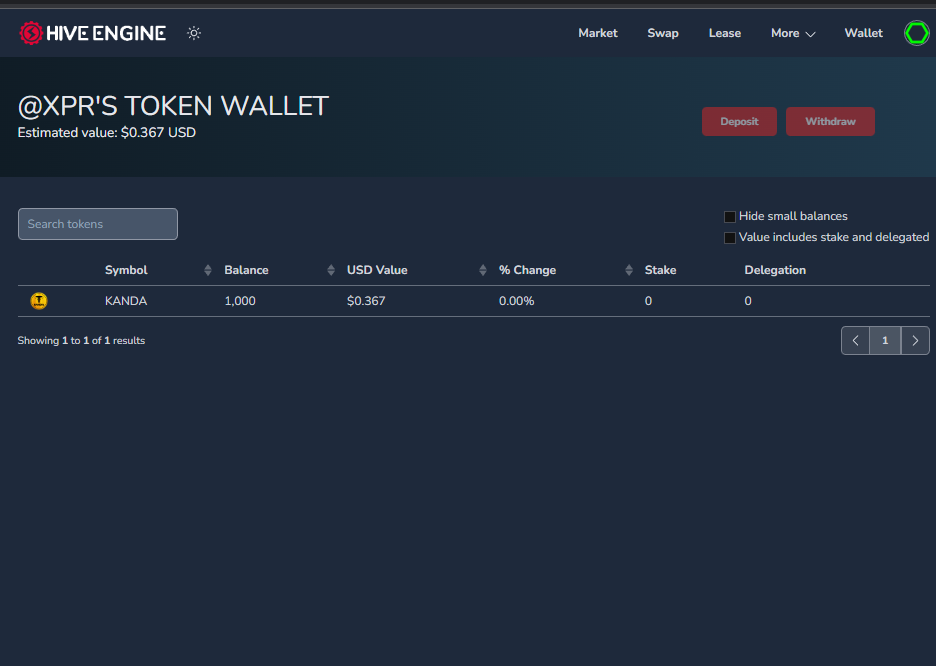Open the Market page
The width and height of the screenshot is (936, 666).
pos(598,33)
